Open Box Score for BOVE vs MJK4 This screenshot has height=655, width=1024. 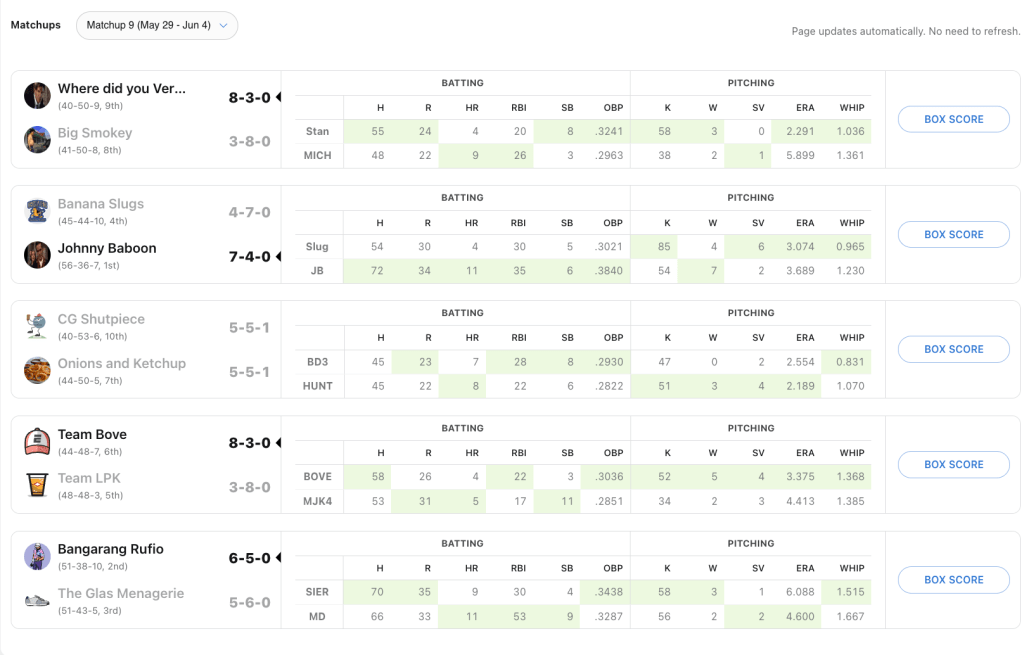click(953, 464)
